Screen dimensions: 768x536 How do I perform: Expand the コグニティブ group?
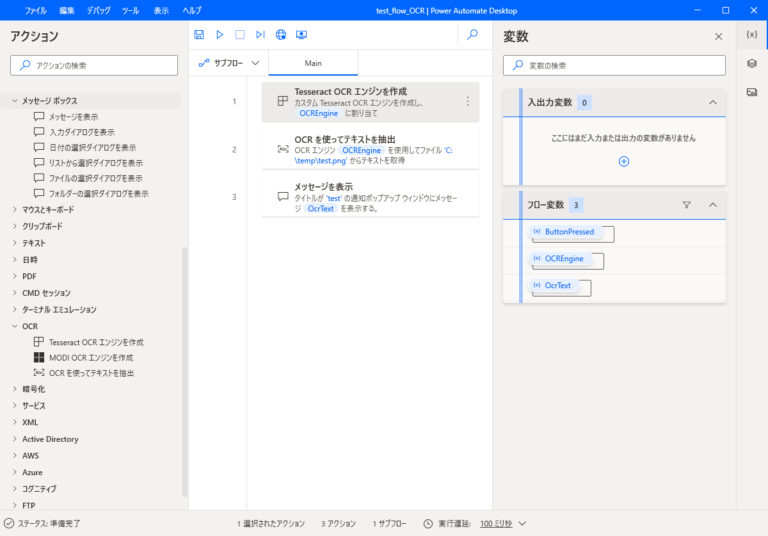pyautogui.click(x=15, y=488)
